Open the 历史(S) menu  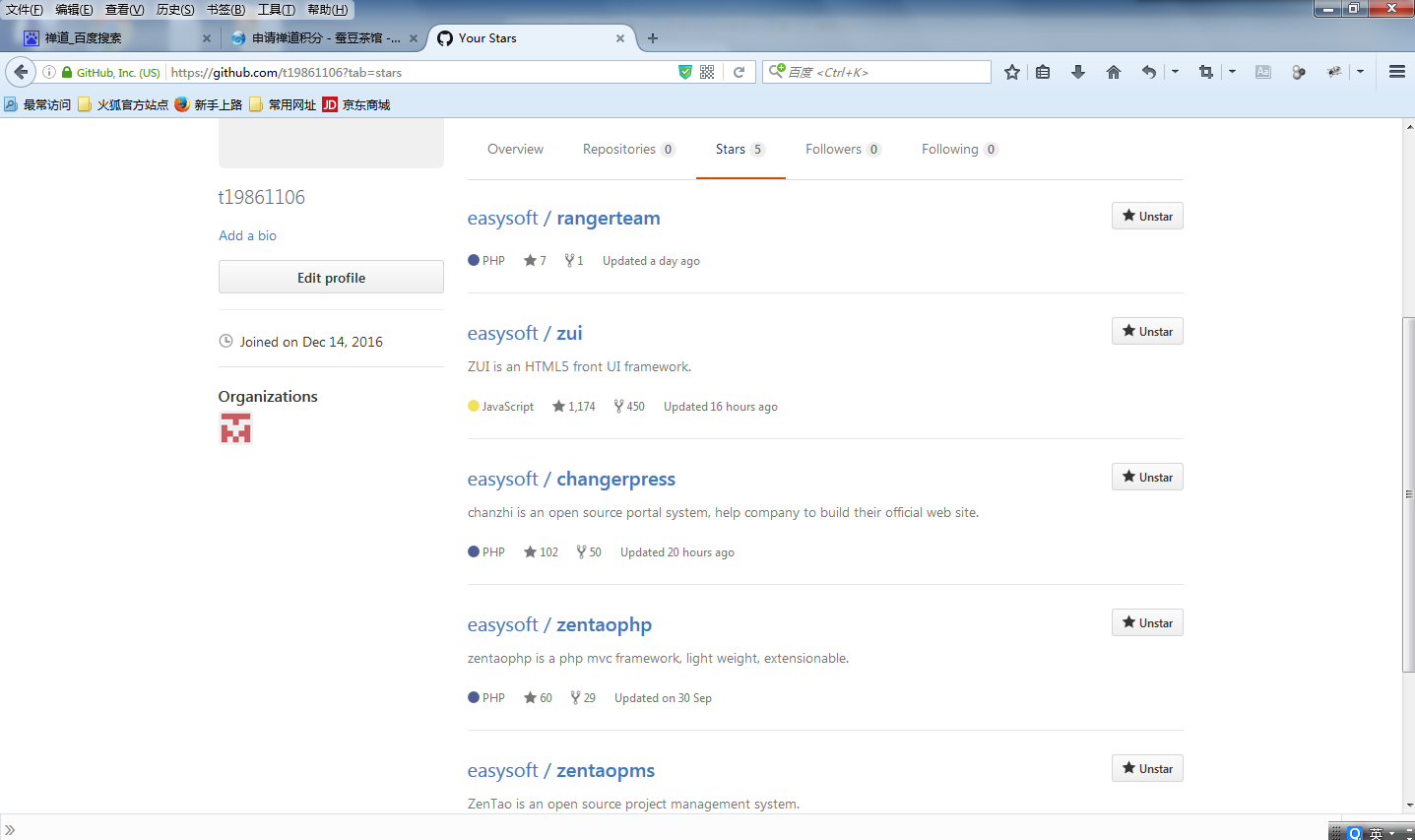click(175, 10)
